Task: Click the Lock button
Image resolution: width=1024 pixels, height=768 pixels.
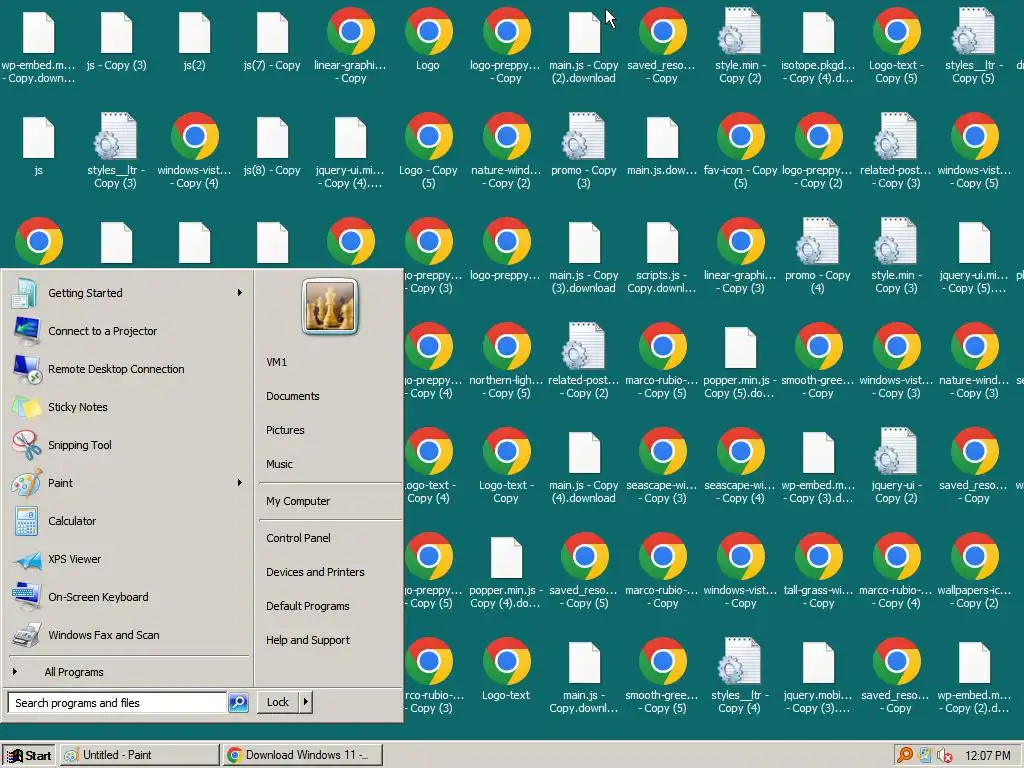Action: pyautogui.click(x=278, y=702)
